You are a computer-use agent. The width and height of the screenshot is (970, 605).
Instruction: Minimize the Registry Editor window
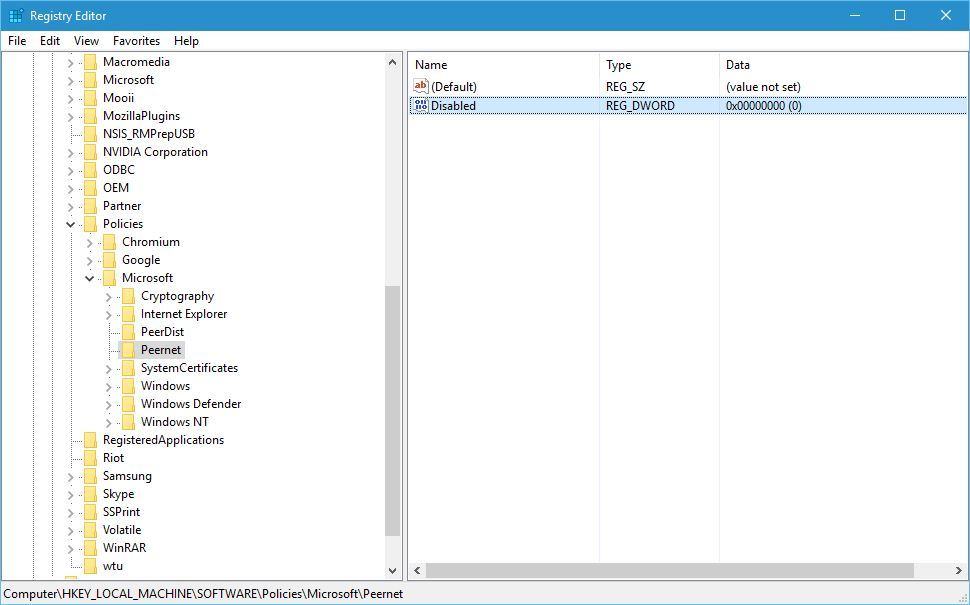[856, 15]
